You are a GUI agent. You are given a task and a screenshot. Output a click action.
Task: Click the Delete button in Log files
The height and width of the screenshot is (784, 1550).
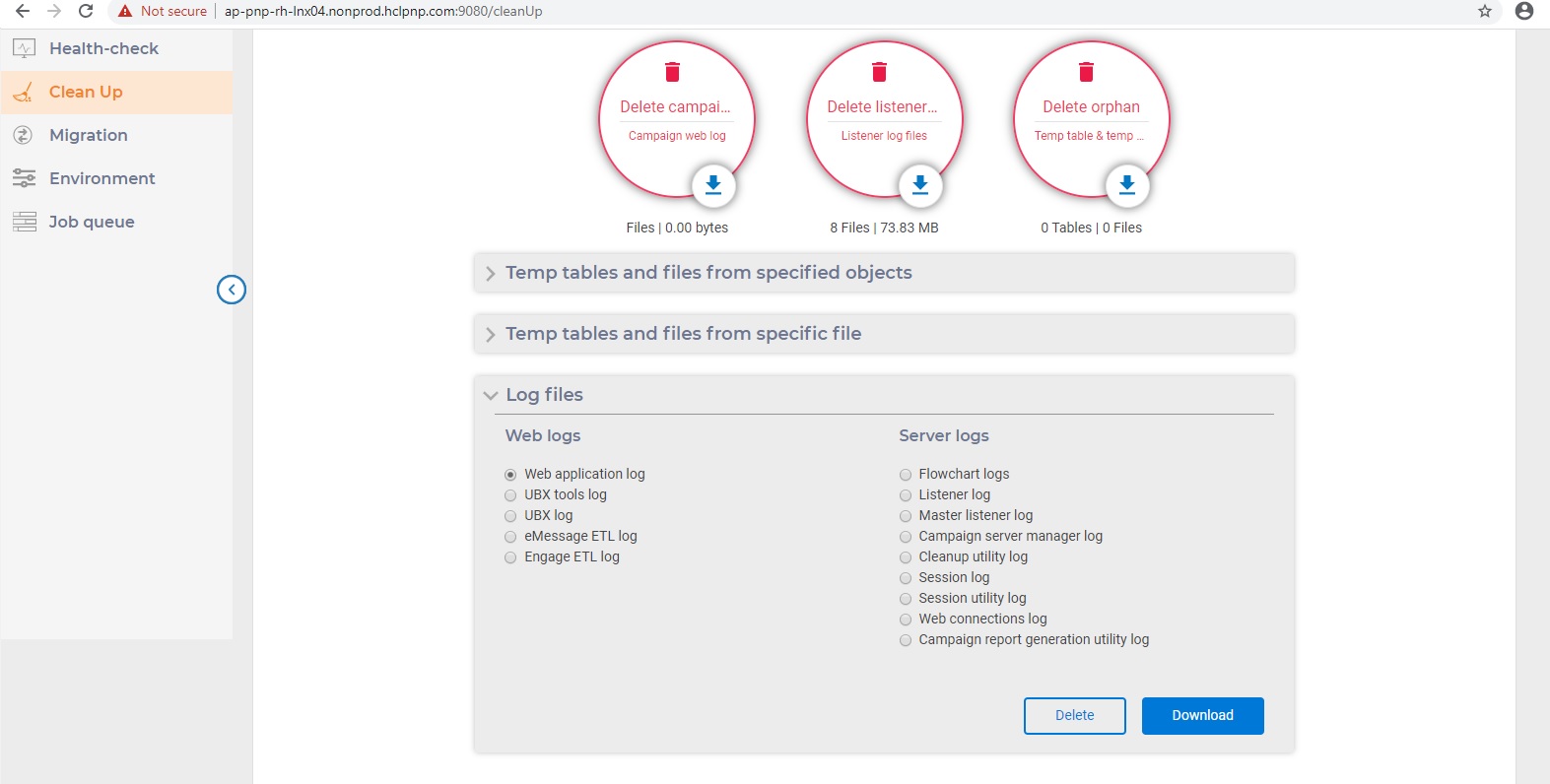1074,716
